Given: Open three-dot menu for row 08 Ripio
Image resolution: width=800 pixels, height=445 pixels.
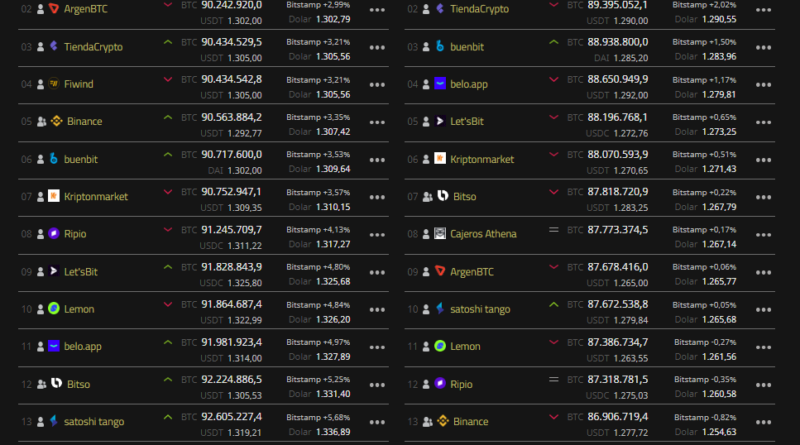Looking at the screenshot, I should 377,234.
